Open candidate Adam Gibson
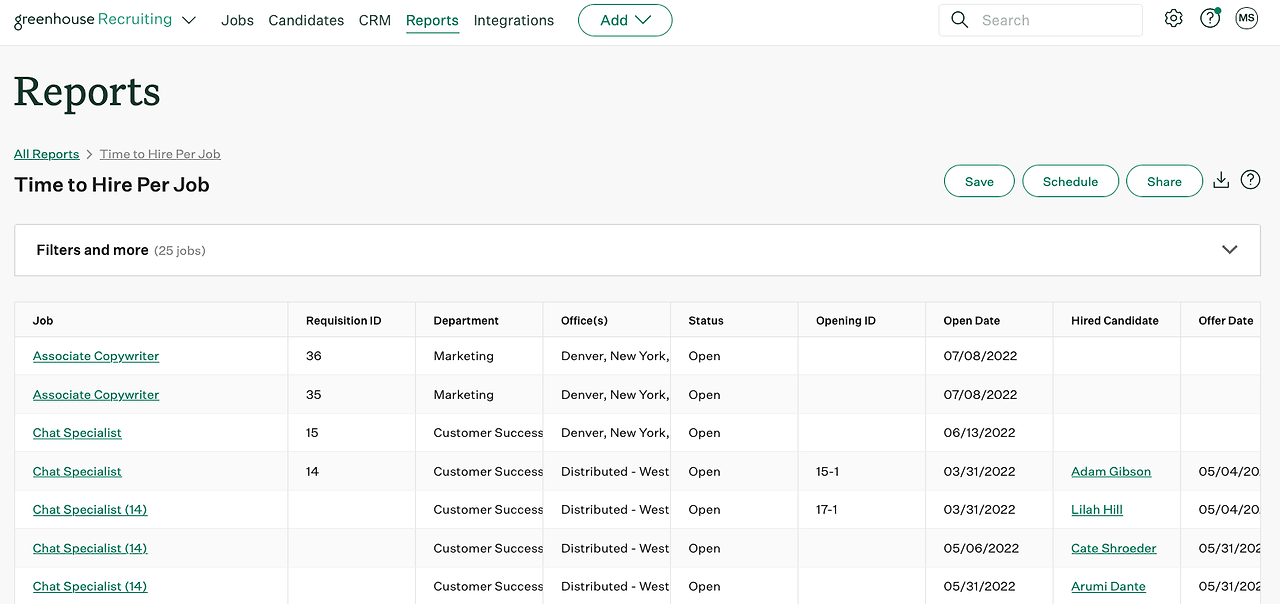 tap(1110, 471)
